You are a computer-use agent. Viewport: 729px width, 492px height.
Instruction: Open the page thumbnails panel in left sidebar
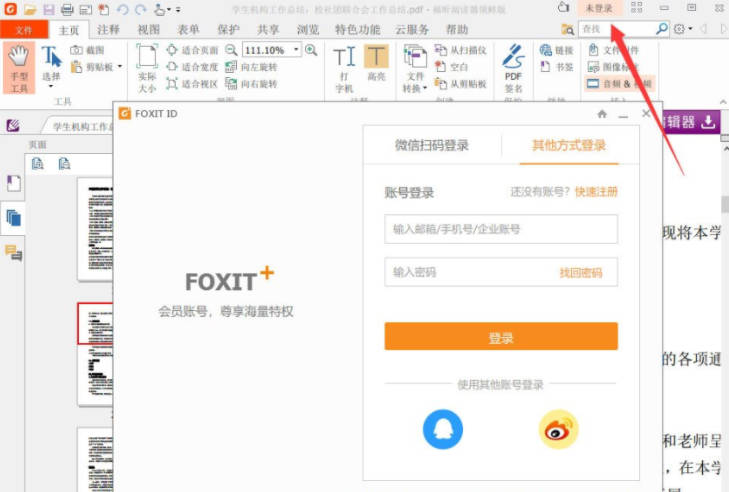[x=13, y=218]
